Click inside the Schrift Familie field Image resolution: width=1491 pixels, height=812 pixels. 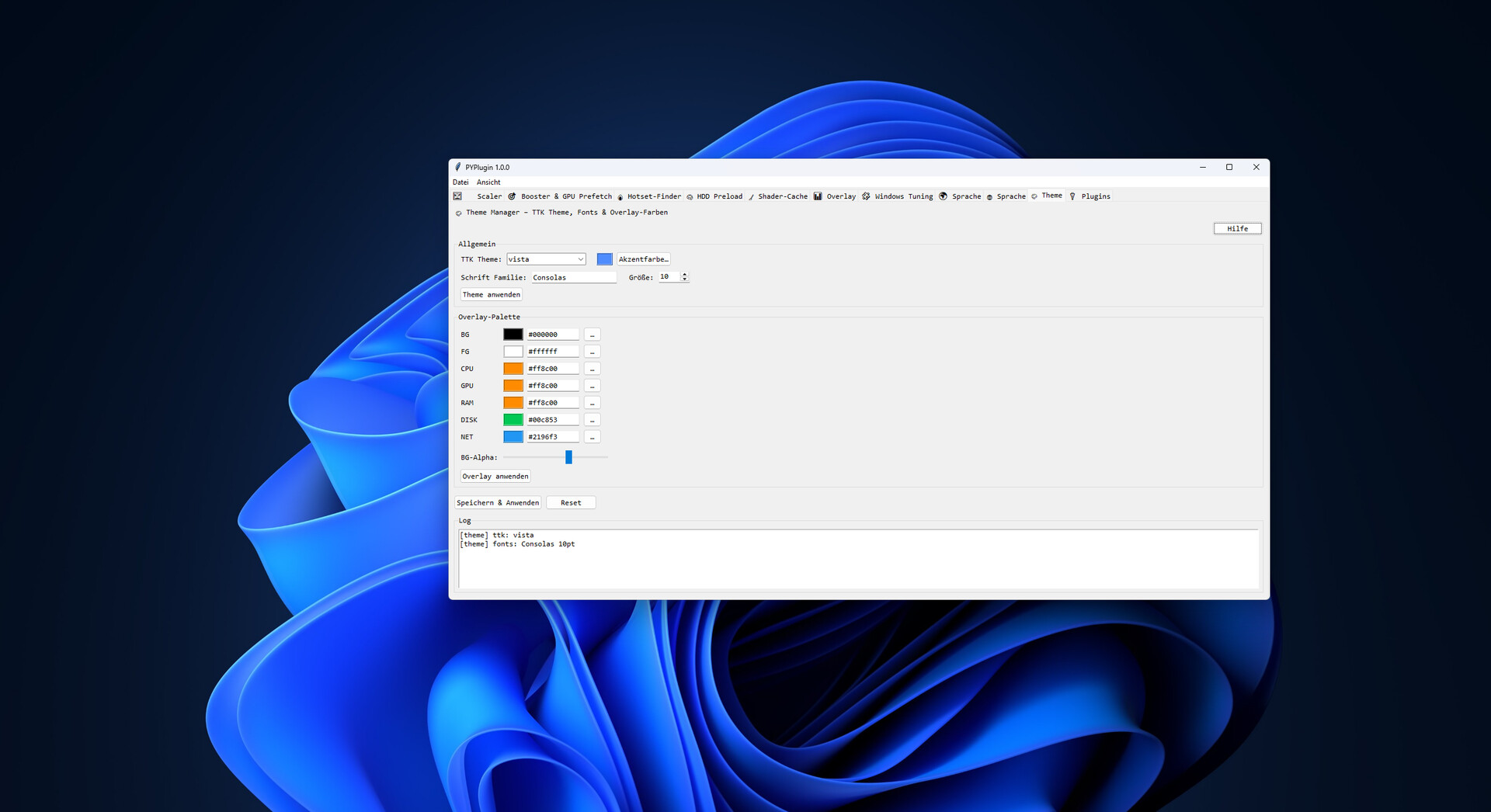(573, 276)
